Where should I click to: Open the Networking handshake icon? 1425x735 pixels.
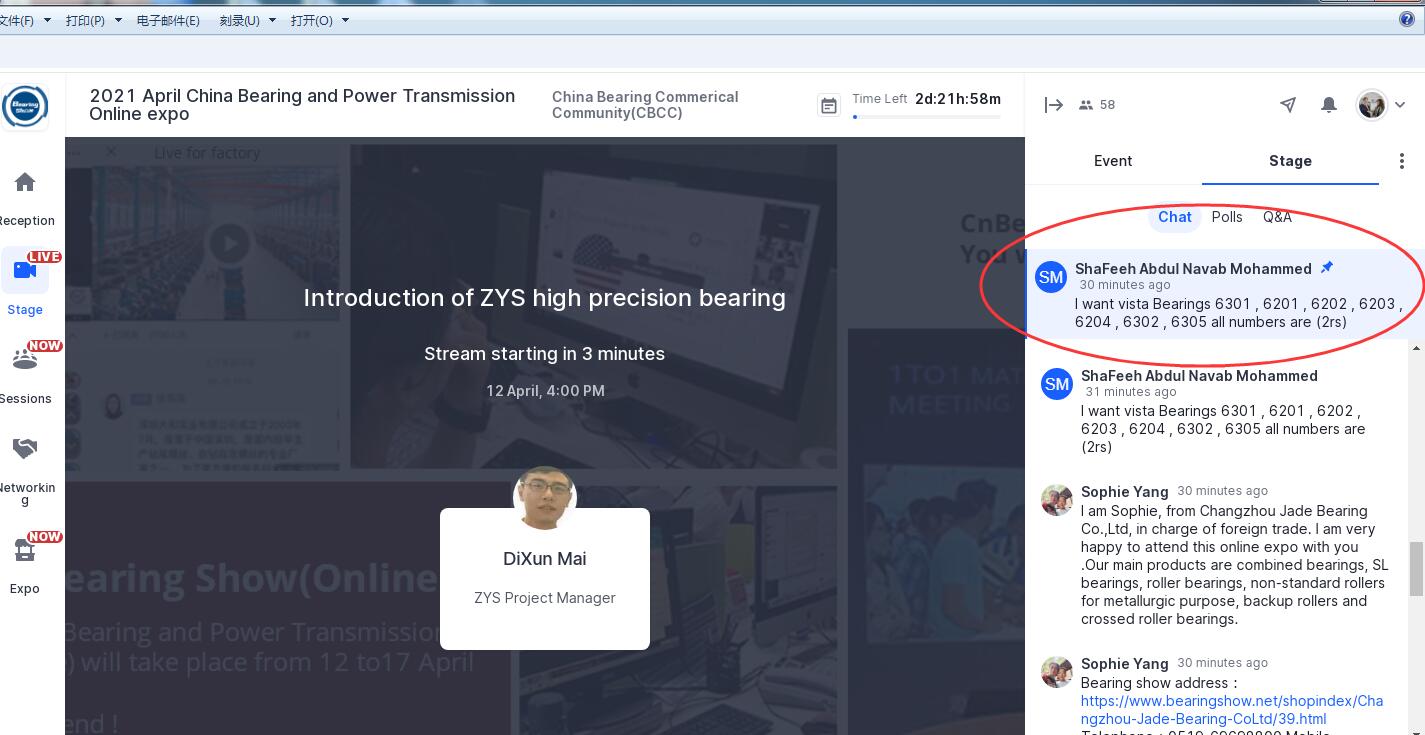[x=25, y=448]
